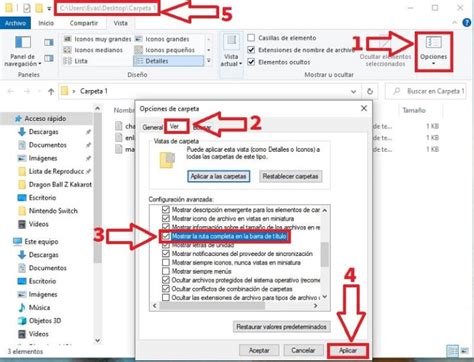474x362 pixels.
Task: Navigate forward with the forward arrow
Action: point(27,91)
